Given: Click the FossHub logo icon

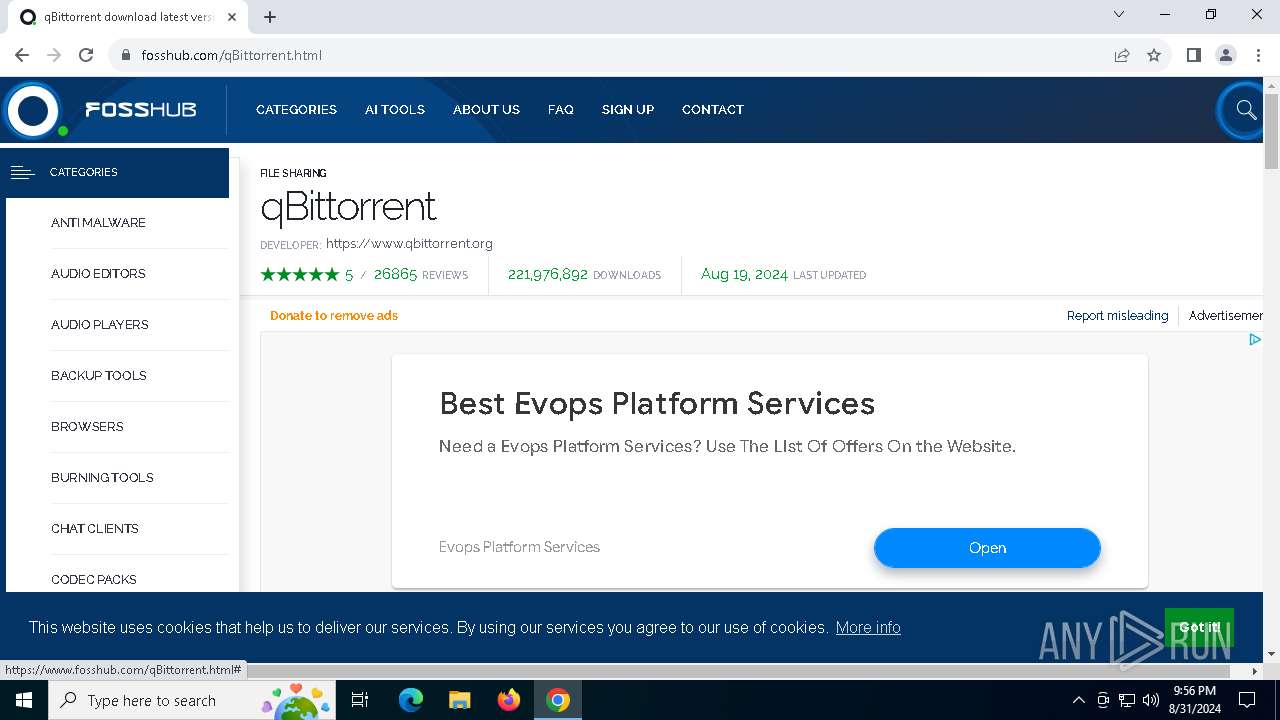Looking at the screenshot, I should coord(33,110).
